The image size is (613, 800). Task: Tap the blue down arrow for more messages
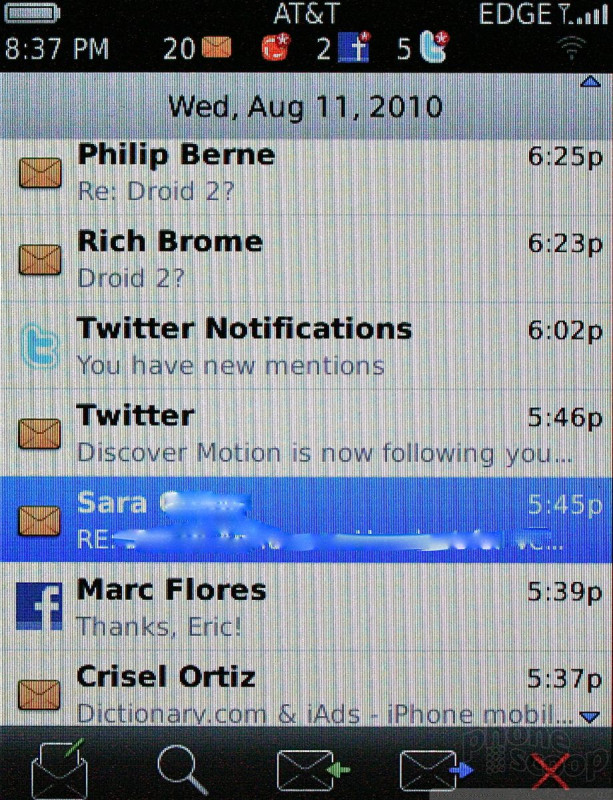coord(590,717)
